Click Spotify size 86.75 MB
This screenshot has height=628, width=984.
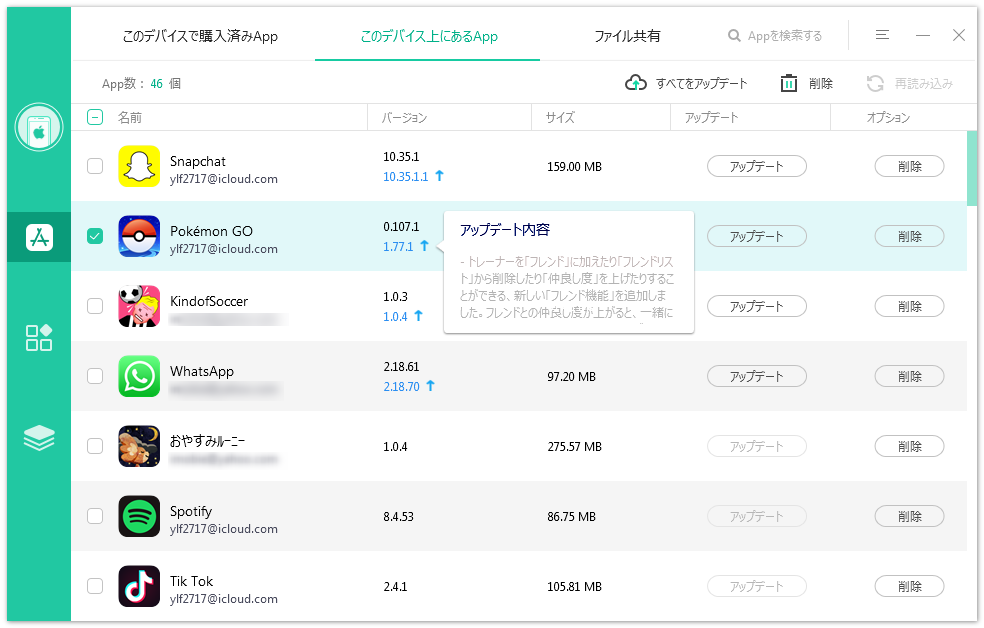click(x=572, y=516)
